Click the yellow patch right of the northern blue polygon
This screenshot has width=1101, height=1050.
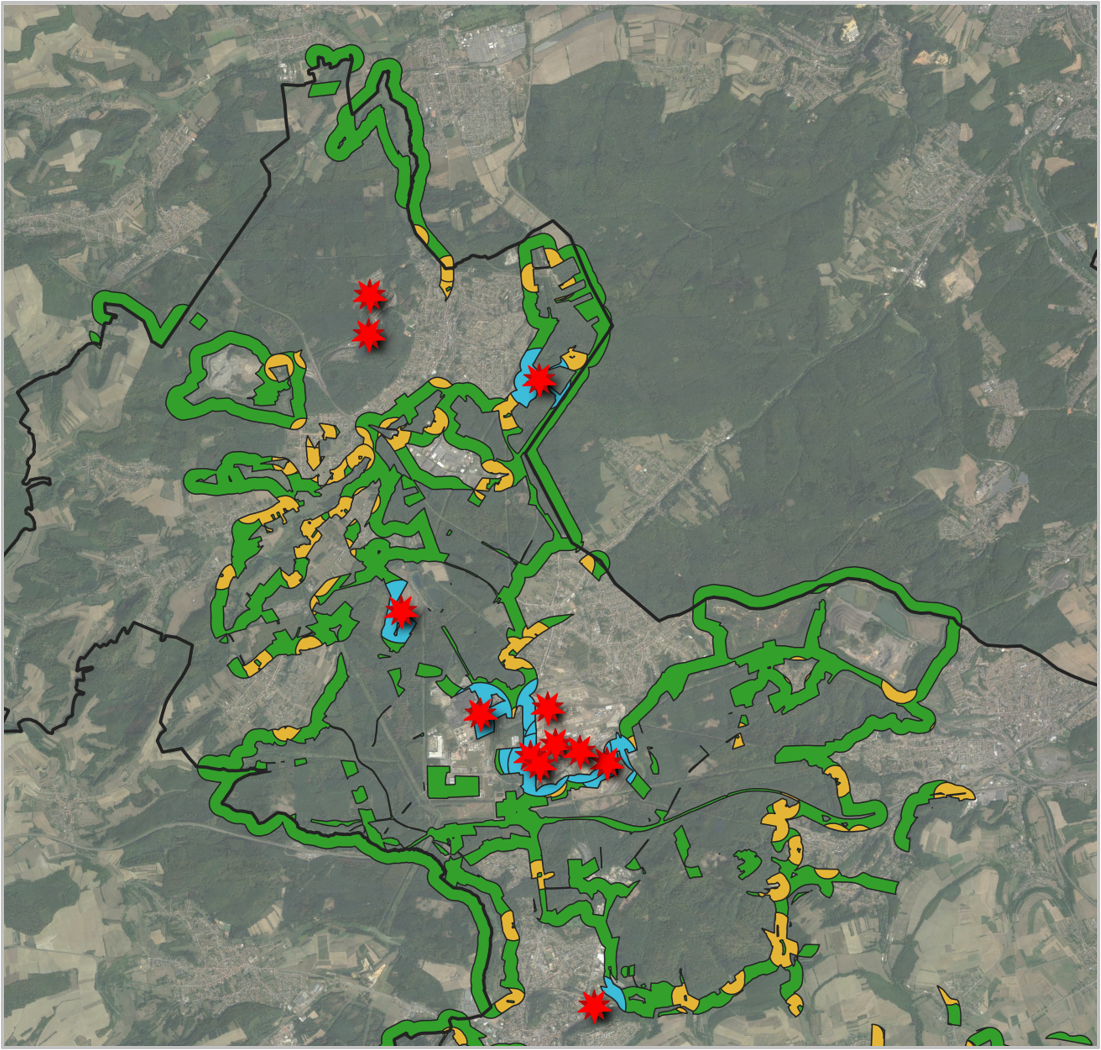573,357
